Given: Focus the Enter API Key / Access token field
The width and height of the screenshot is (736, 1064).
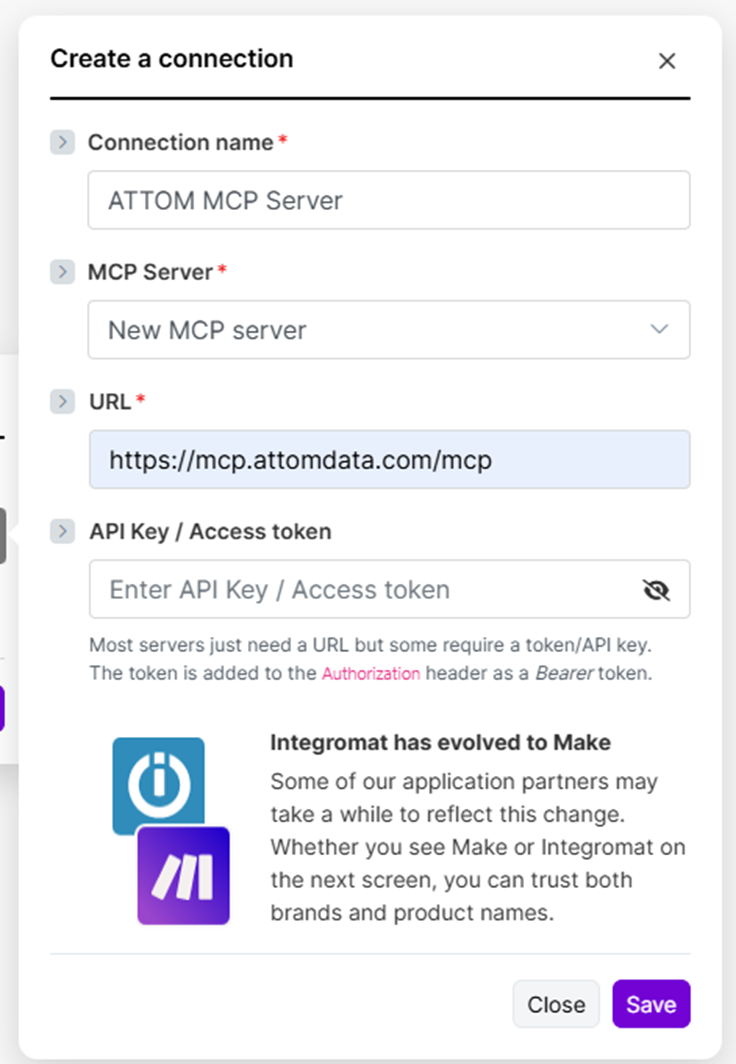Looking at the screenshot, I should 389,589.
